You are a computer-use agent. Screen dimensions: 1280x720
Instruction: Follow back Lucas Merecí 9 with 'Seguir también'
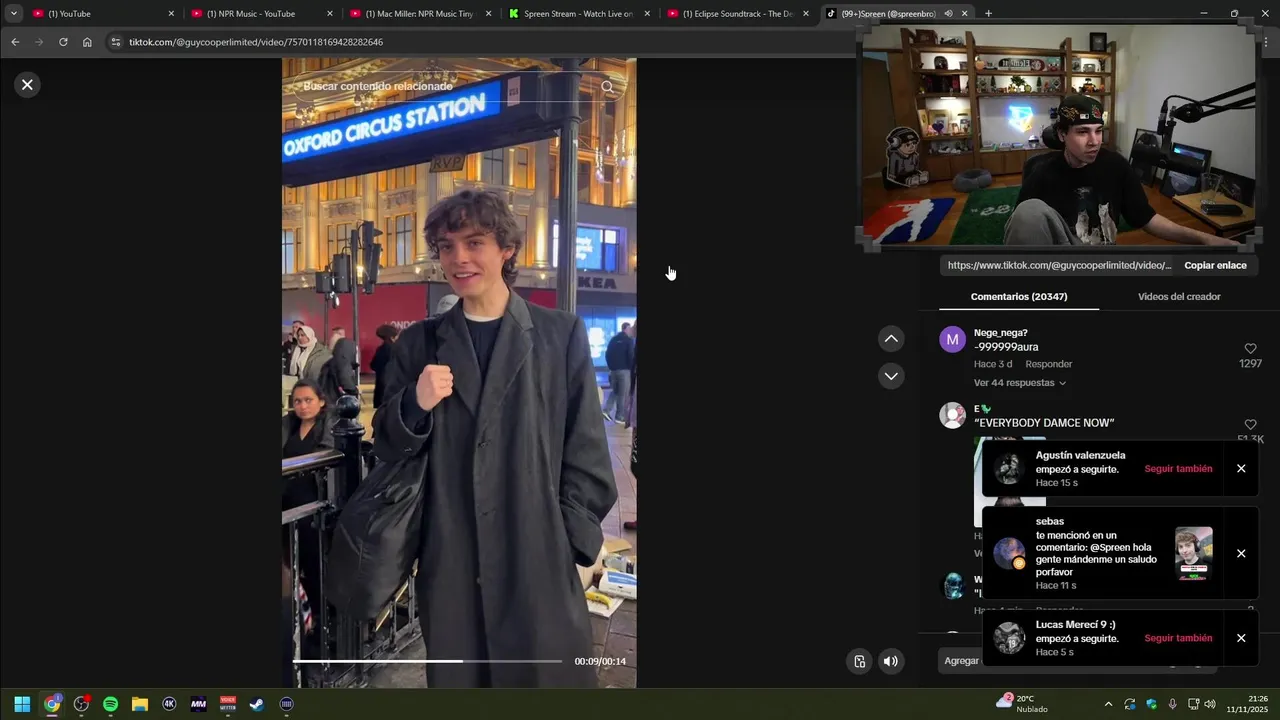coord(1178,638)
